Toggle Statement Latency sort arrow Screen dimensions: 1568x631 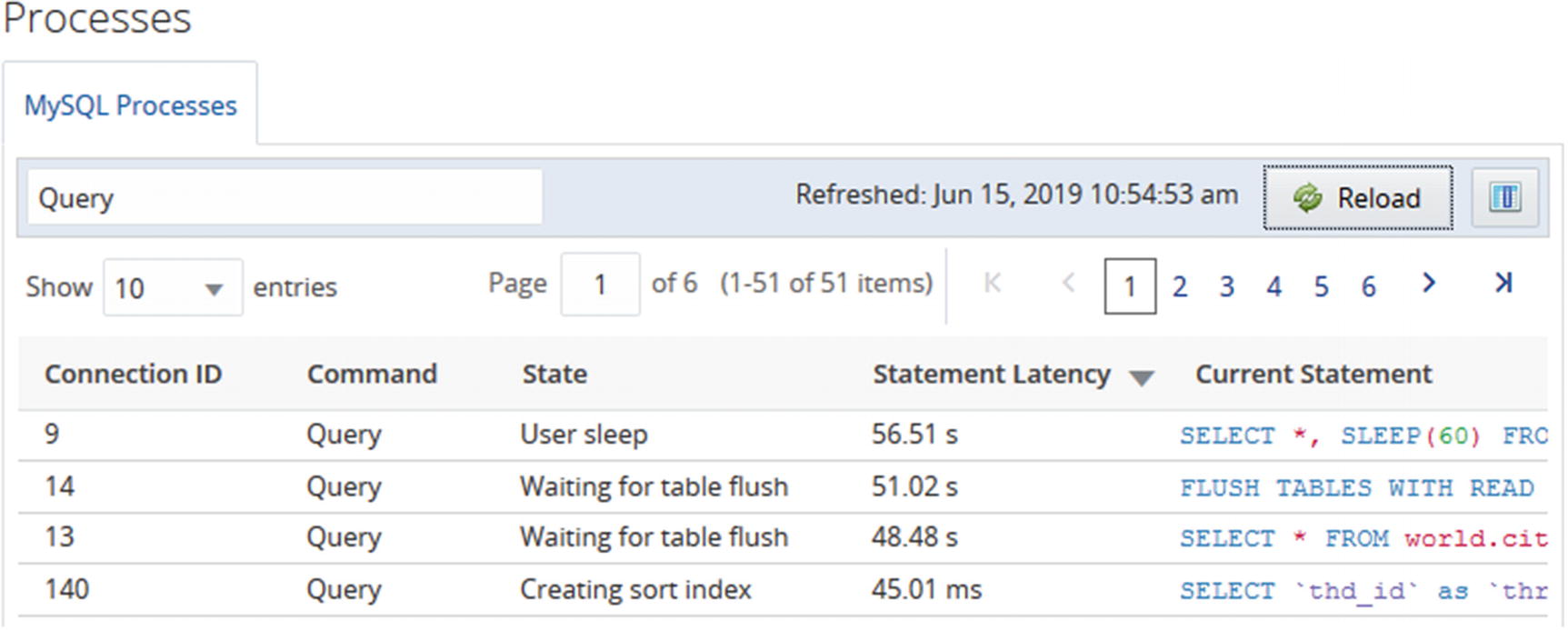pyautogui.click(x=1142, y=377)
